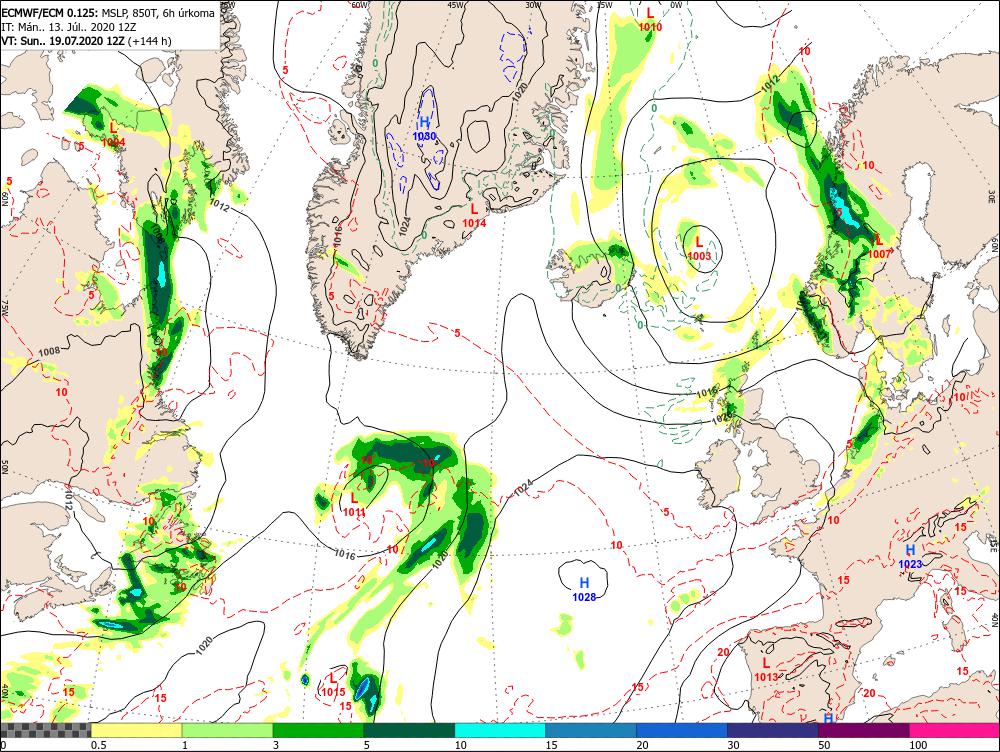Click the L 1013 low over Iberia
The width and height of the screenshot is (1000, 752).
click(766, 669)
